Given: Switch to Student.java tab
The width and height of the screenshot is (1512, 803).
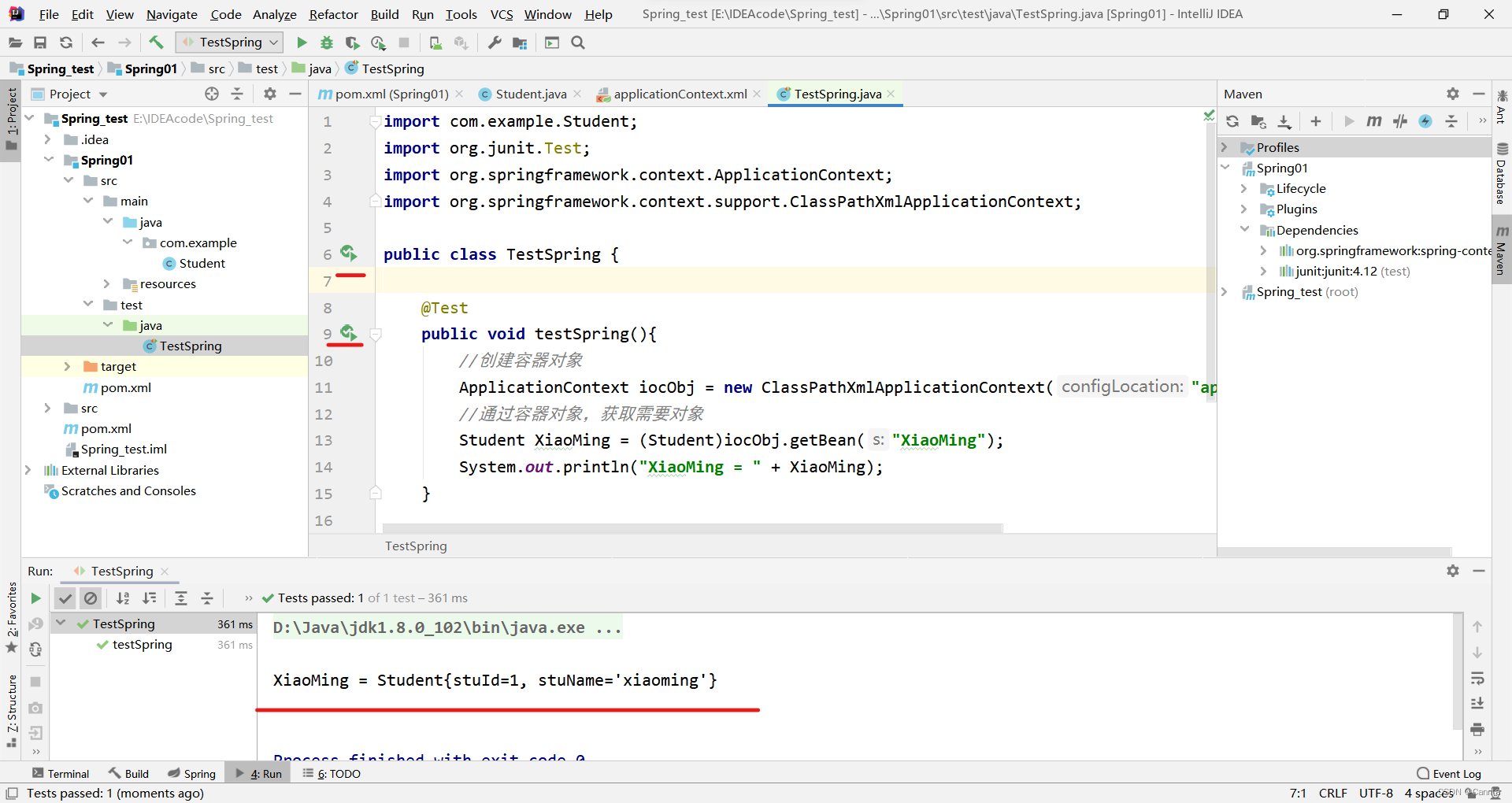Looking at the screenshot, I should pos(531,94).
